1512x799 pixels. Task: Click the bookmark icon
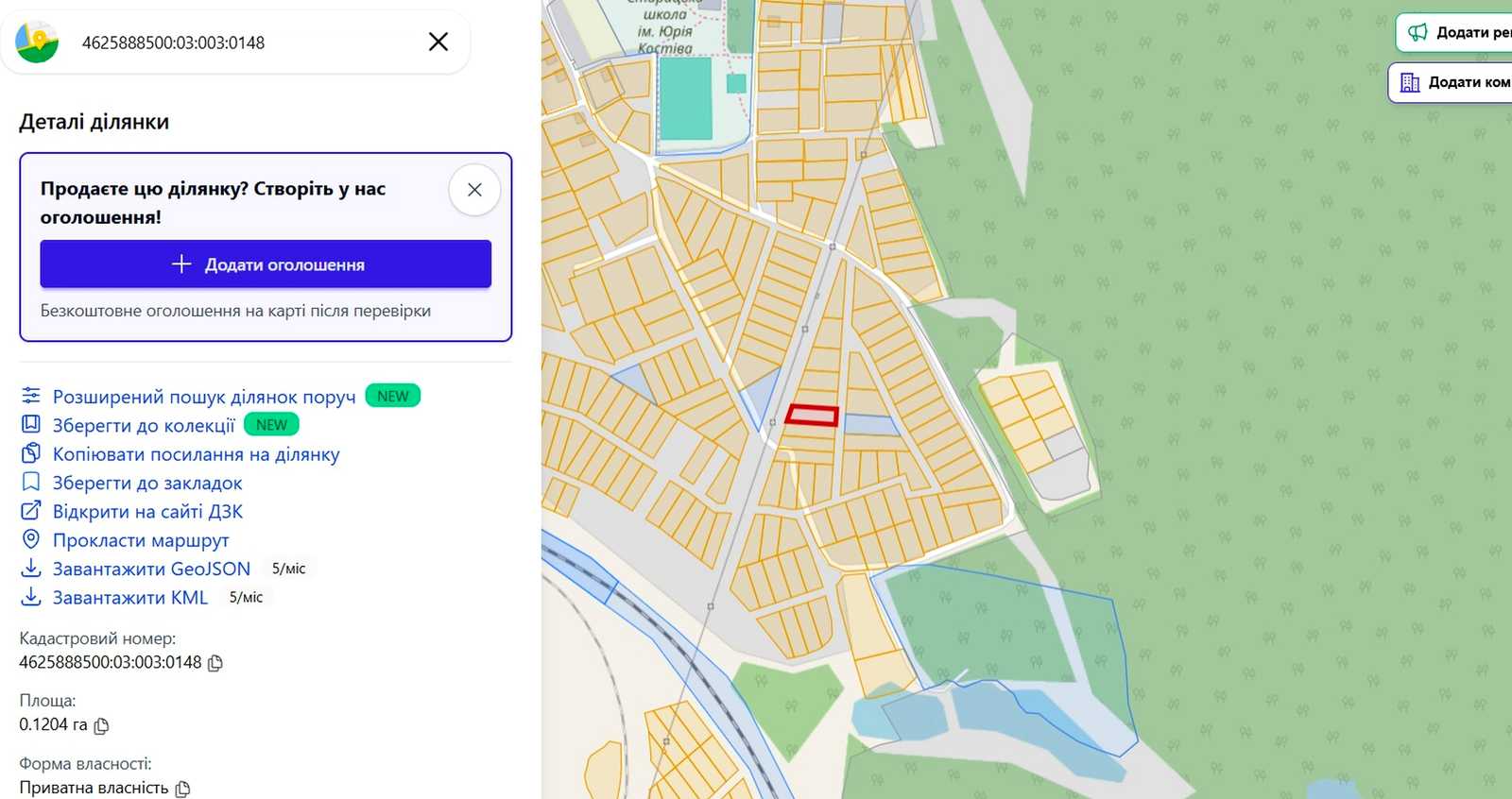tap(31, 482)
